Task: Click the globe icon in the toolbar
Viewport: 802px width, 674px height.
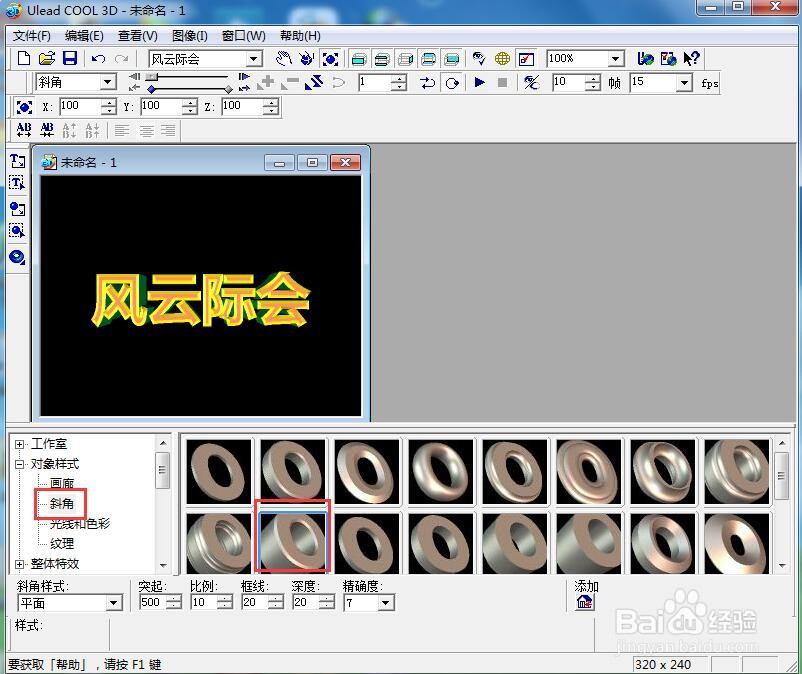Action: pyautogui.click(x=502, y=59)
